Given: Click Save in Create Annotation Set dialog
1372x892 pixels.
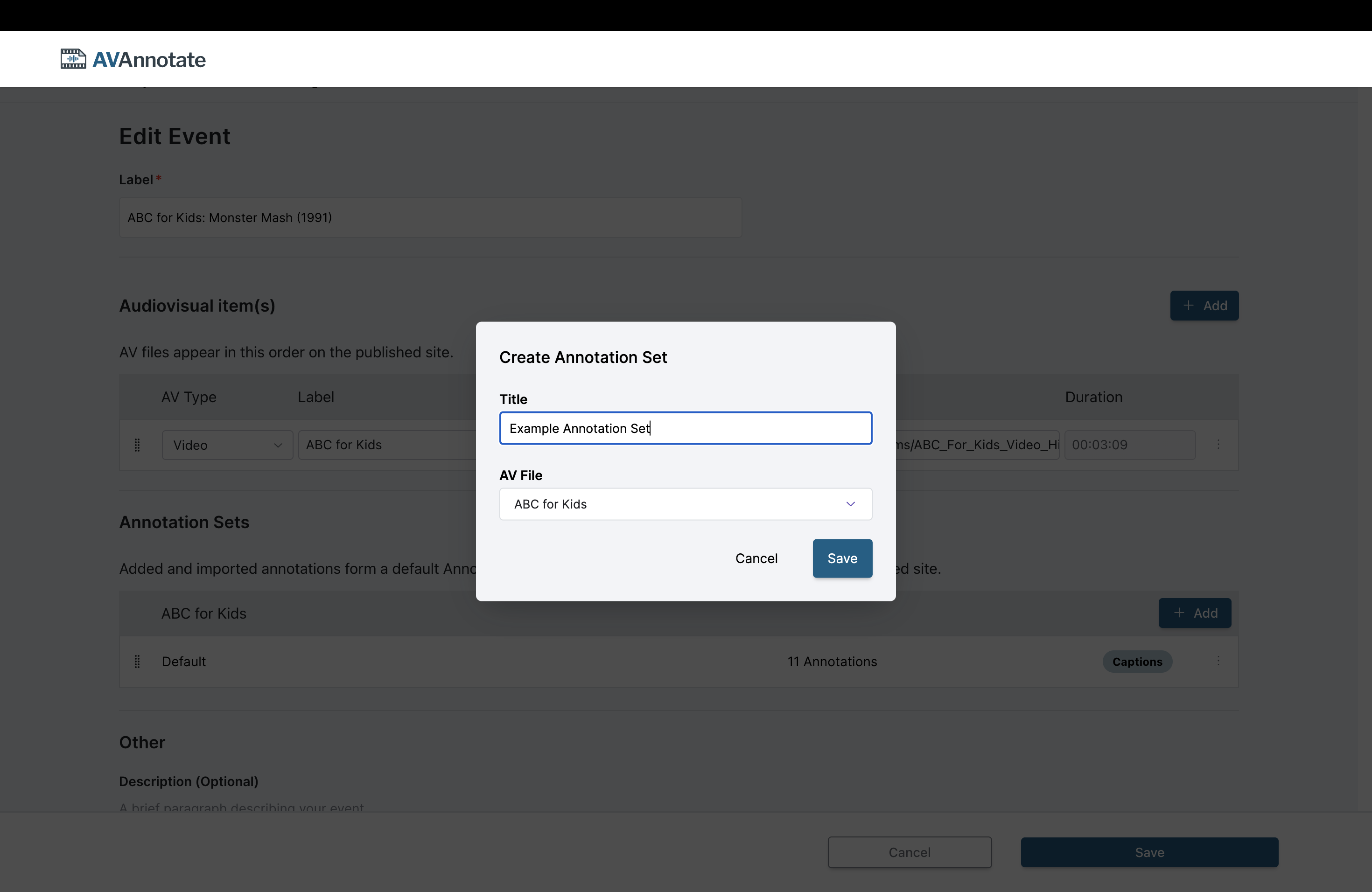Looking at the screenshot, I should 842,558.
